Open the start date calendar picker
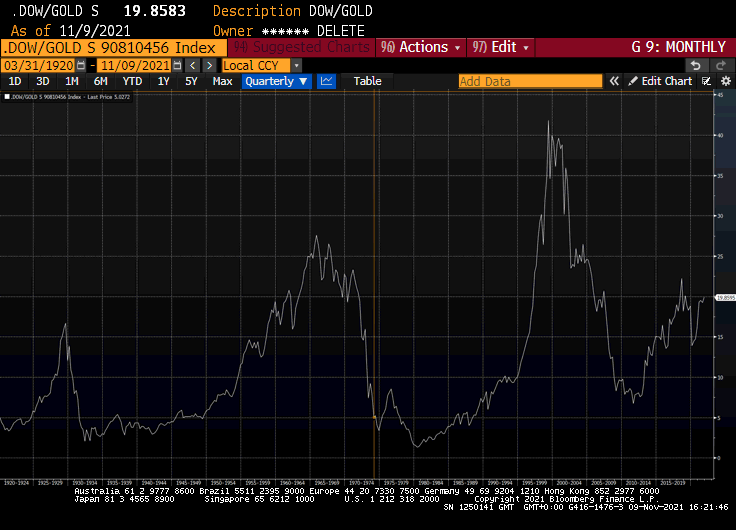 click(80, 65)
